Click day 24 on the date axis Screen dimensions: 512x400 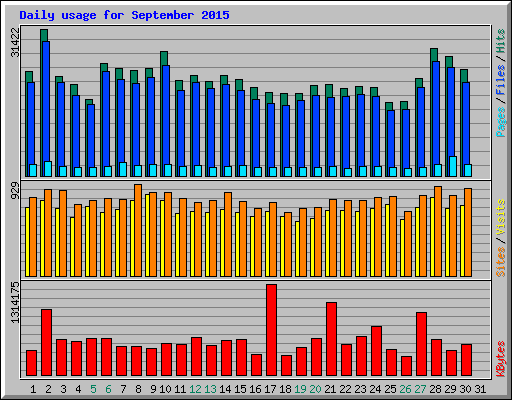(x=375, y=389)
